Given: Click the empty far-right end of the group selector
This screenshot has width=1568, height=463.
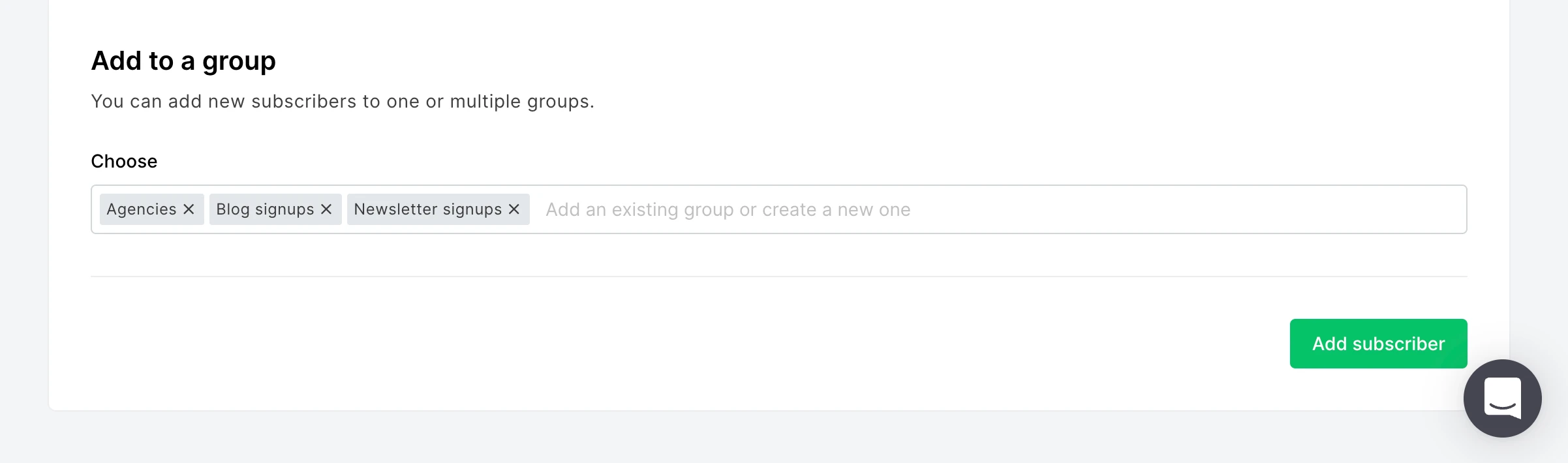Looking at the screenshot, I should point(1403,210).
